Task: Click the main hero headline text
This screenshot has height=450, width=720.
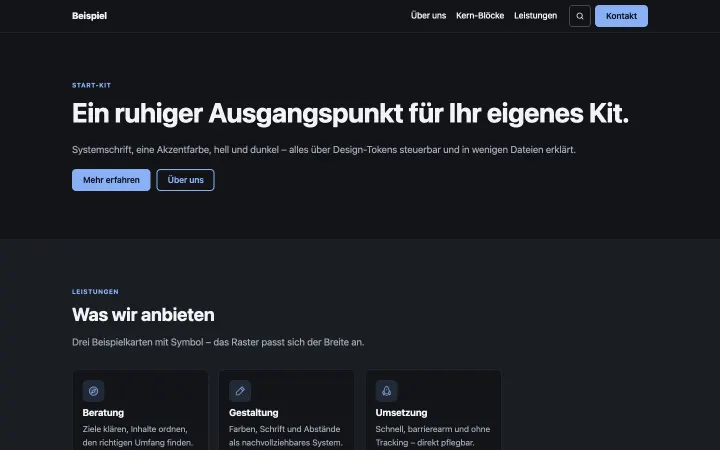Action: (x=350, y=113)
